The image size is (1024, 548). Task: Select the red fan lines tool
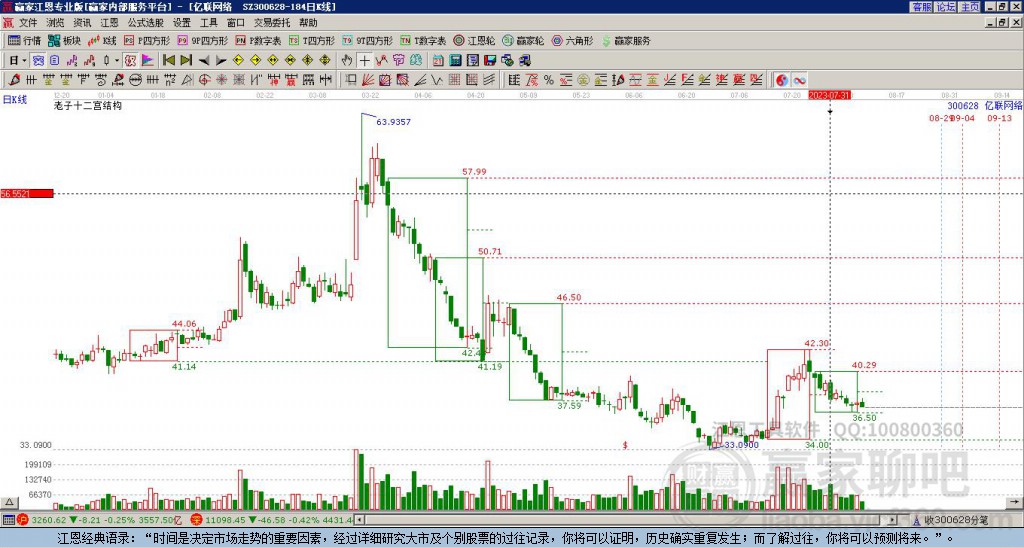point(368,80)
